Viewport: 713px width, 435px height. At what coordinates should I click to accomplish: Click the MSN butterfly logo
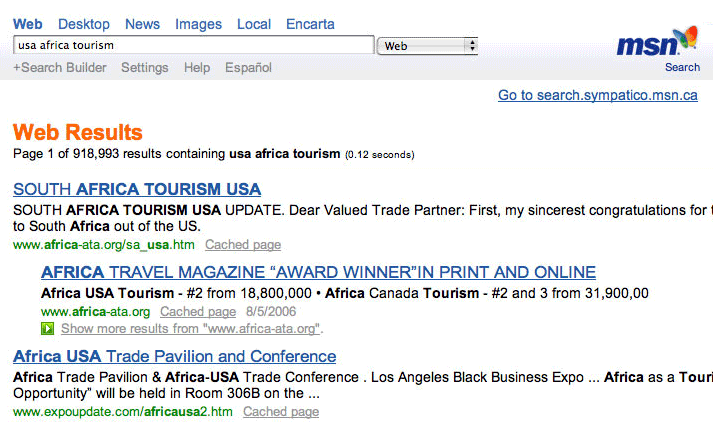[x=657, y=42]
